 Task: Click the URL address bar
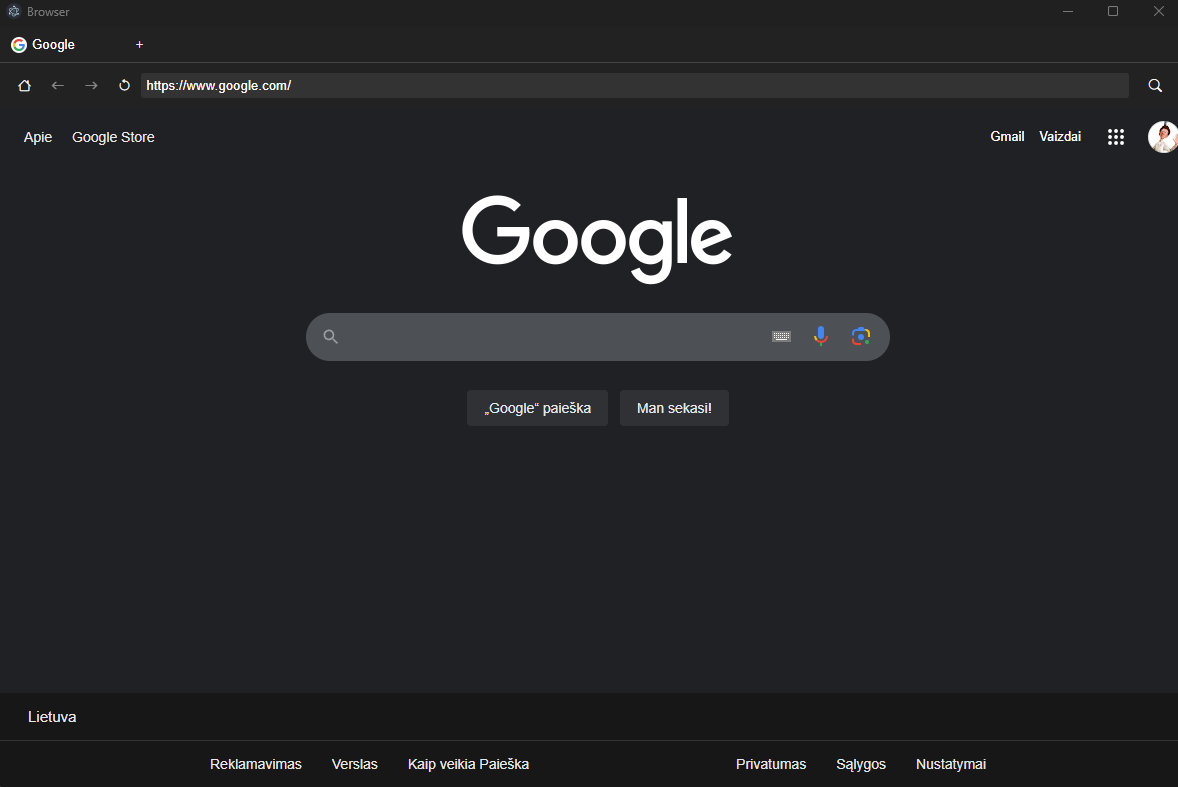pos(635,86)
